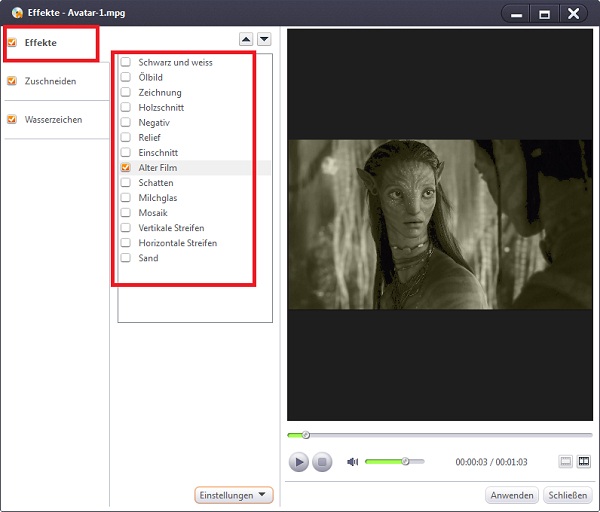Check the Sand effect box
This screenshot has height=512, width=600.
(x=126, y=258)
